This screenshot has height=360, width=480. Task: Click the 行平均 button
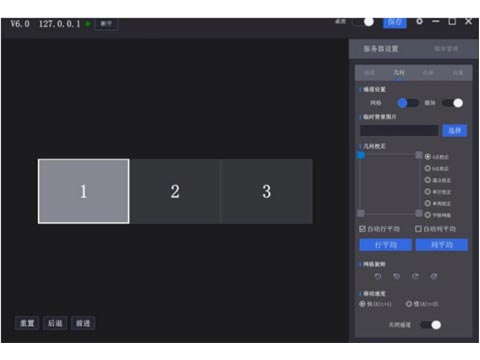pos(386,245)
